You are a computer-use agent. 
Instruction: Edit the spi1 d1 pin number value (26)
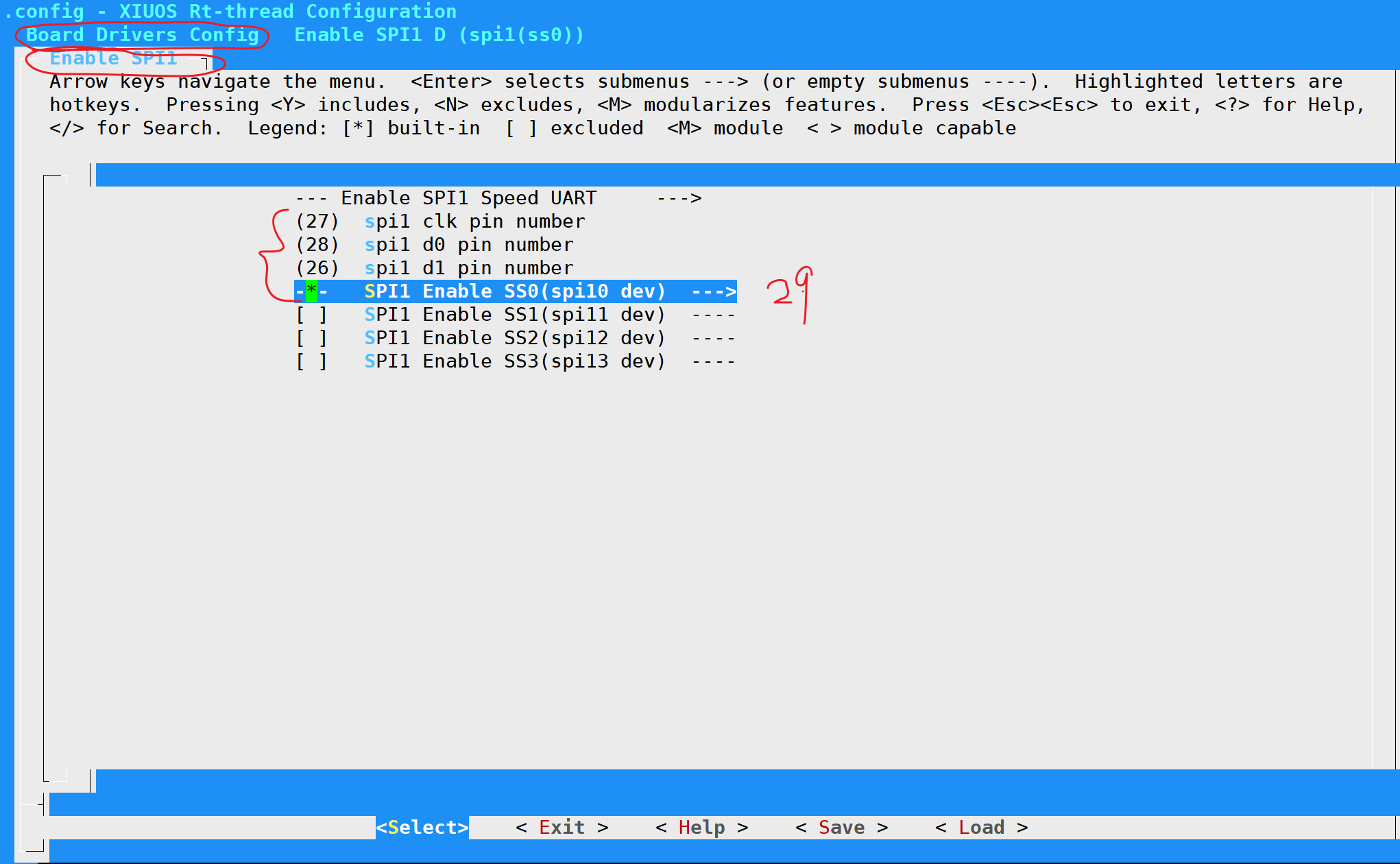coord(317,268)
